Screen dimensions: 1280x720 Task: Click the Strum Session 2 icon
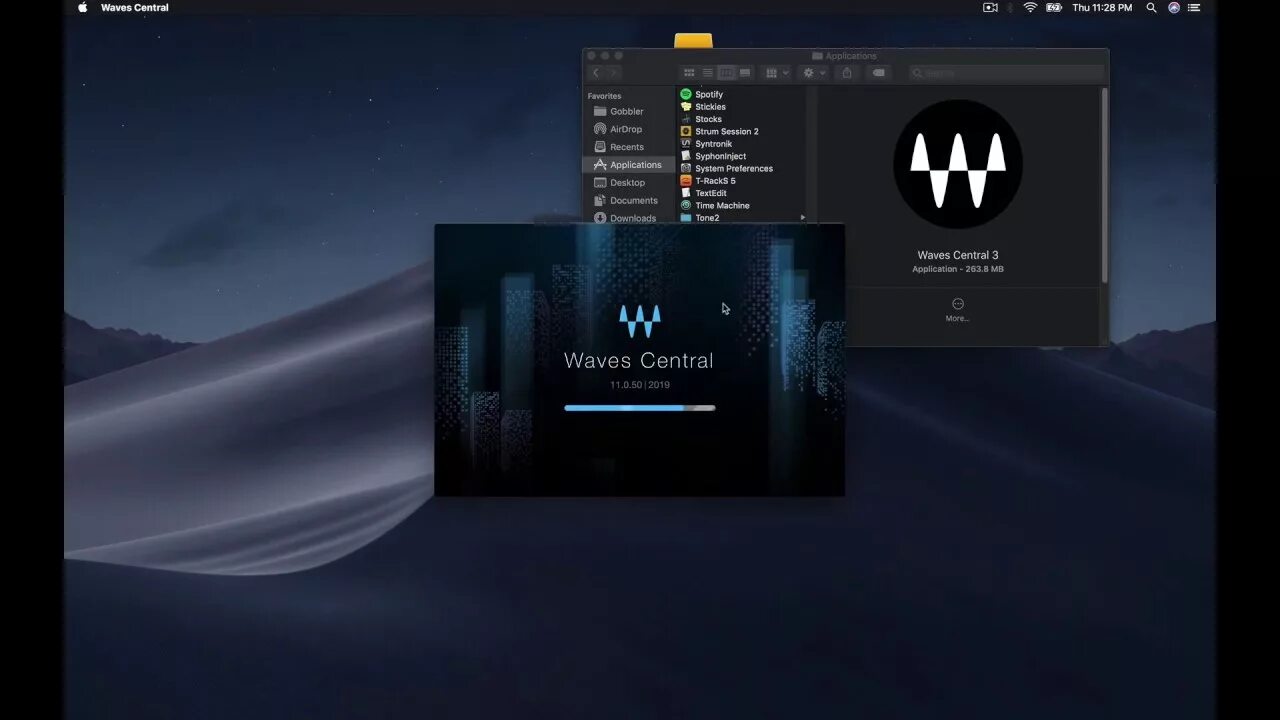tap(686, 131)
